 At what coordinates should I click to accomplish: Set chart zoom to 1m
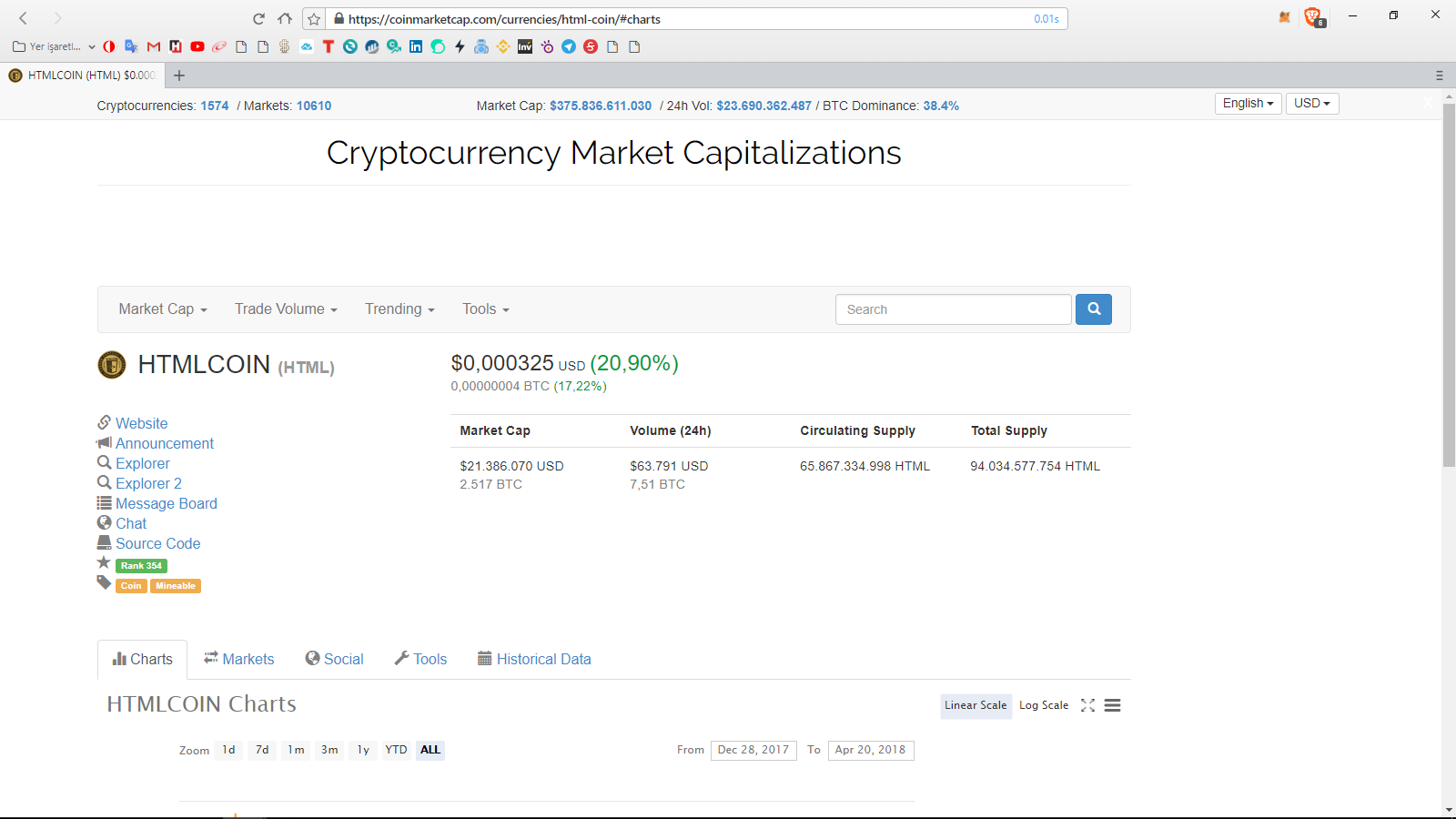click(296, 750)
